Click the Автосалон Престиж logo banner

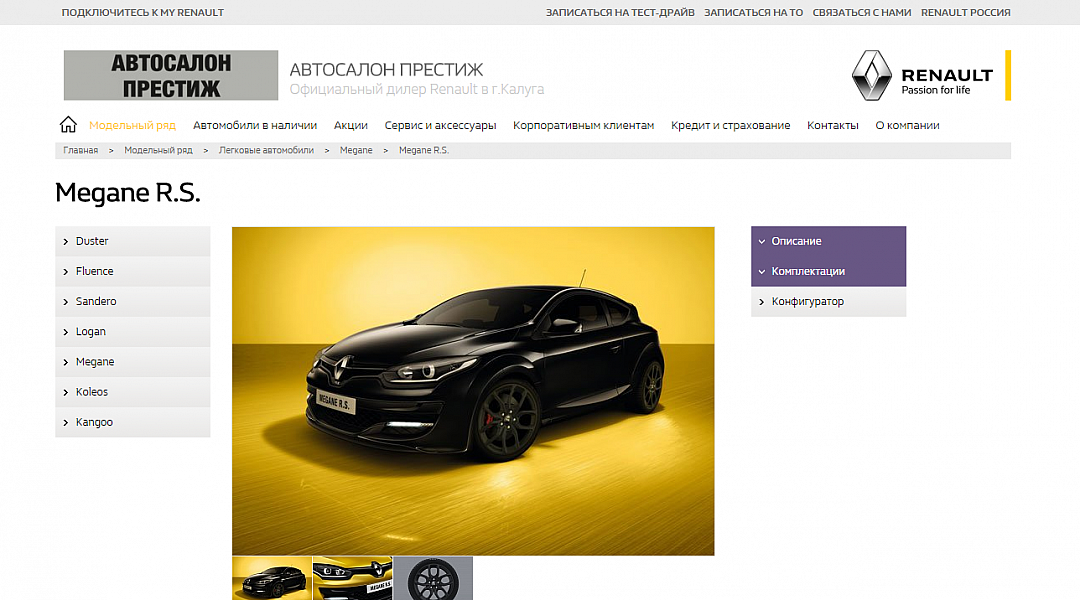[171, 76]
